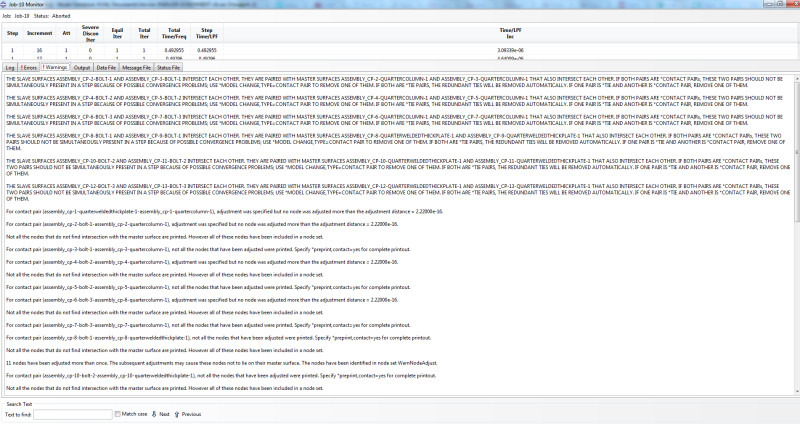Click the Aborted status text
Image resolution: width=800 pixels, height=424 pixels.
61,16
